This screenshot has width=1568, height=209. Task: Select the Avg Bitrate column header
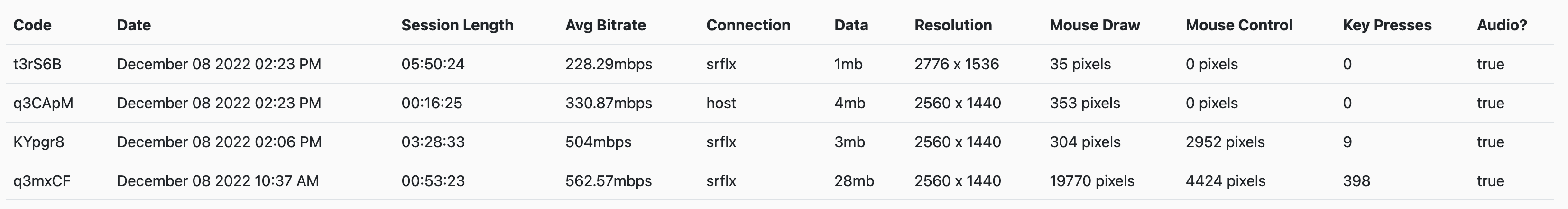tap(606, 25)
